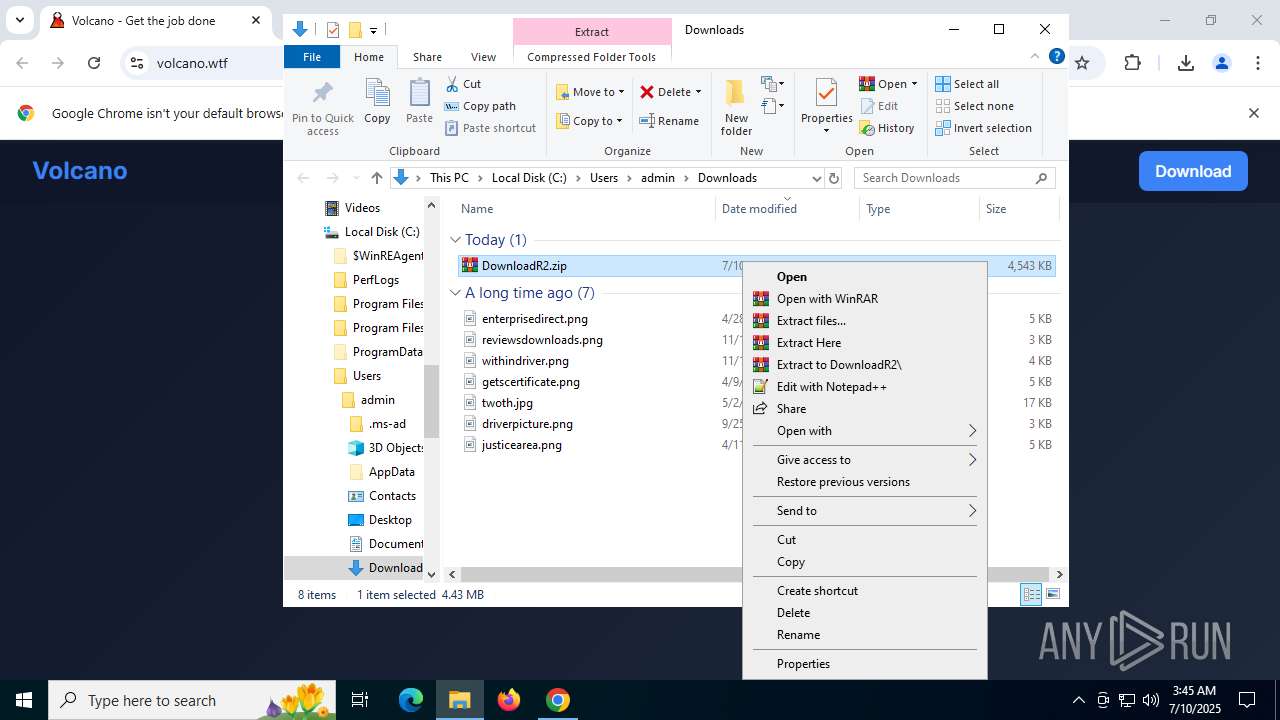Screen dimensions: 1280x720
Task: Open Microsoft Edge from taskbar
Action: click(411, 700)
